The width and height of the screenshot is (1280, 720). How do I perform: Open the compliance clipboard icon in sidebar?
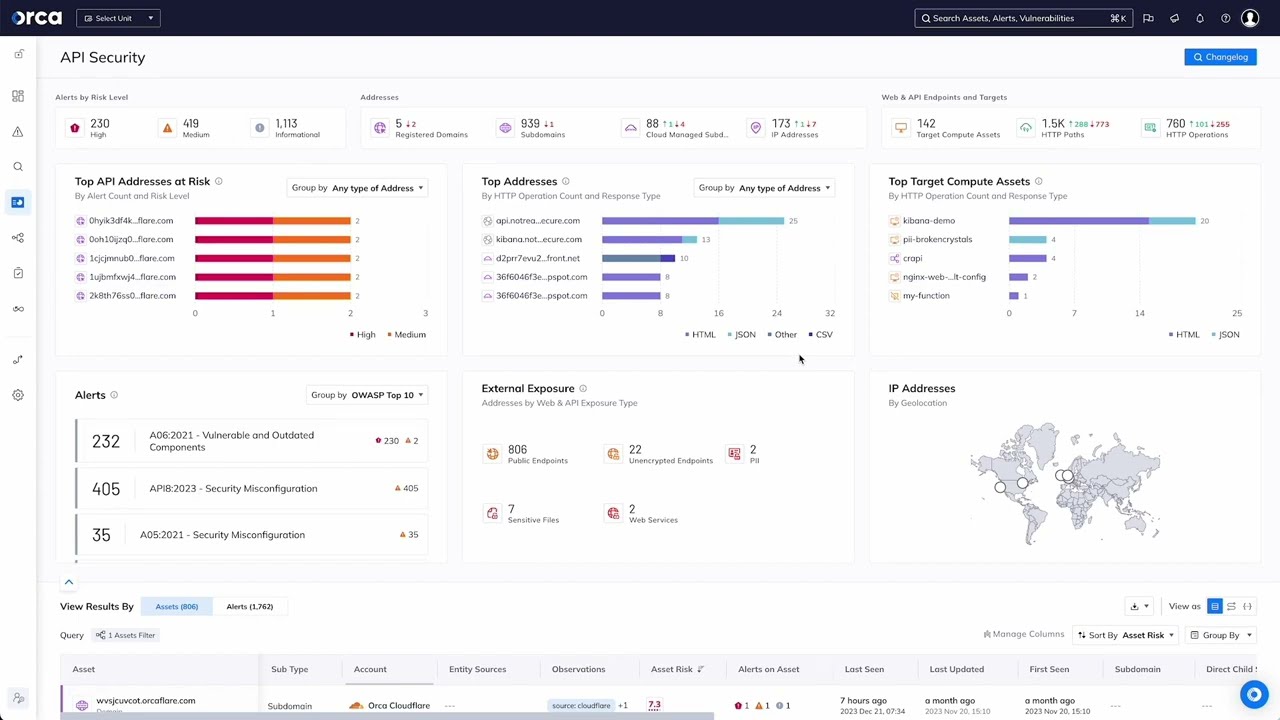pos(18,273)
